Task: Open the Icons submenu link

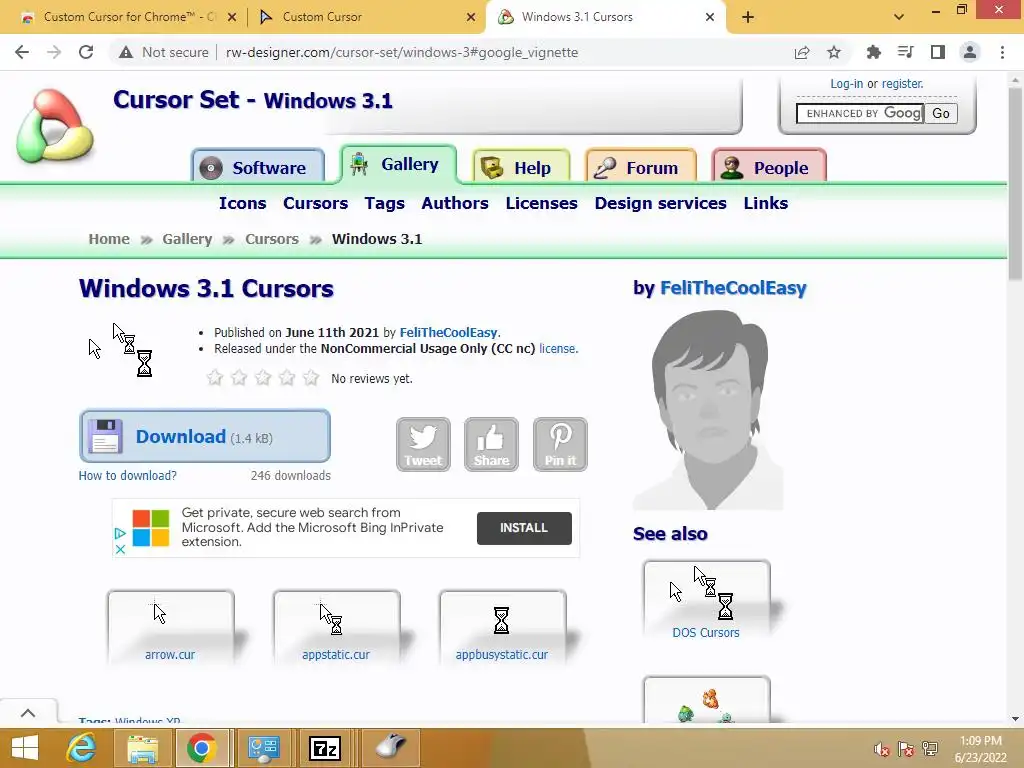Action: (x=242, y=203)
